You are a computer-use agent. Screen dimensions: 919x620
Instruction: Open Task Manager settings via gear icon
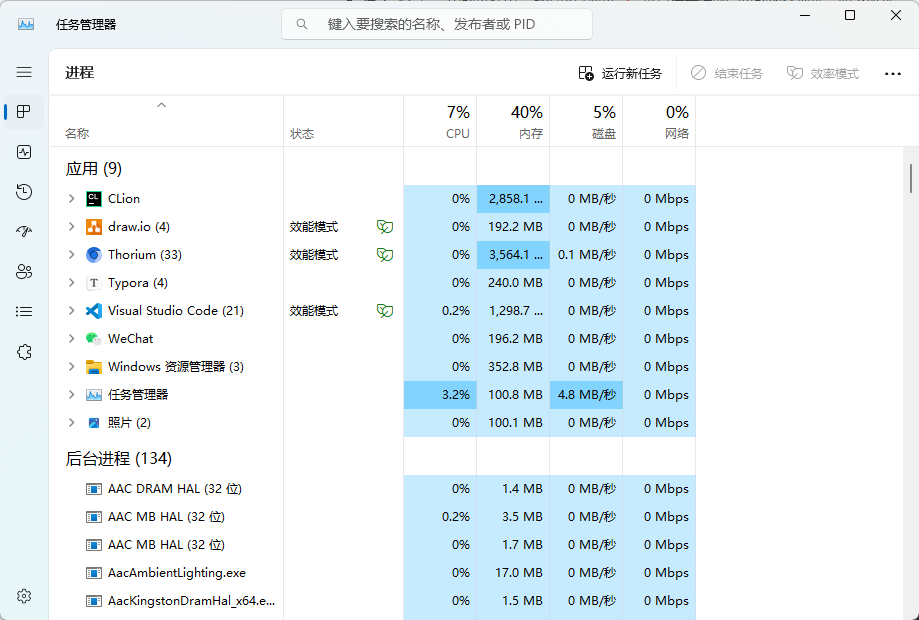point(24,595)
